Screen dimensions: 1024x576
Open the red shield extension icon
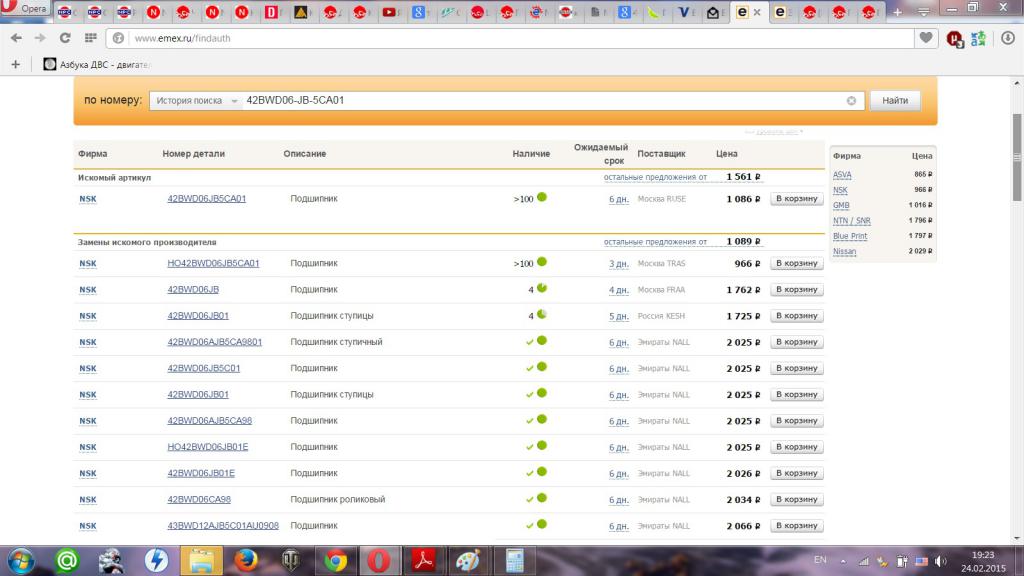point(955,39)
